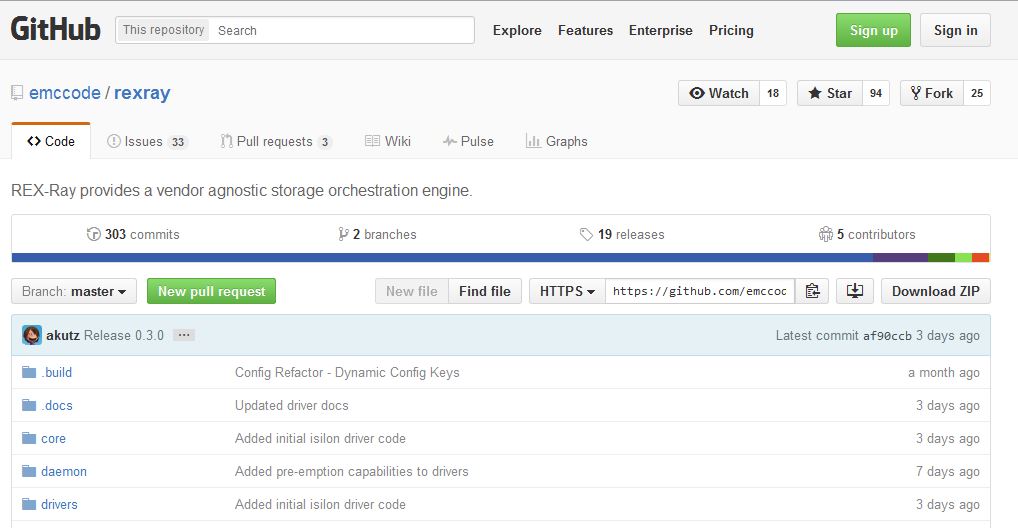This screenshot has height=528, width=1018.
Task: Click the releases tag icon
Action: click(x=586, y=234)
